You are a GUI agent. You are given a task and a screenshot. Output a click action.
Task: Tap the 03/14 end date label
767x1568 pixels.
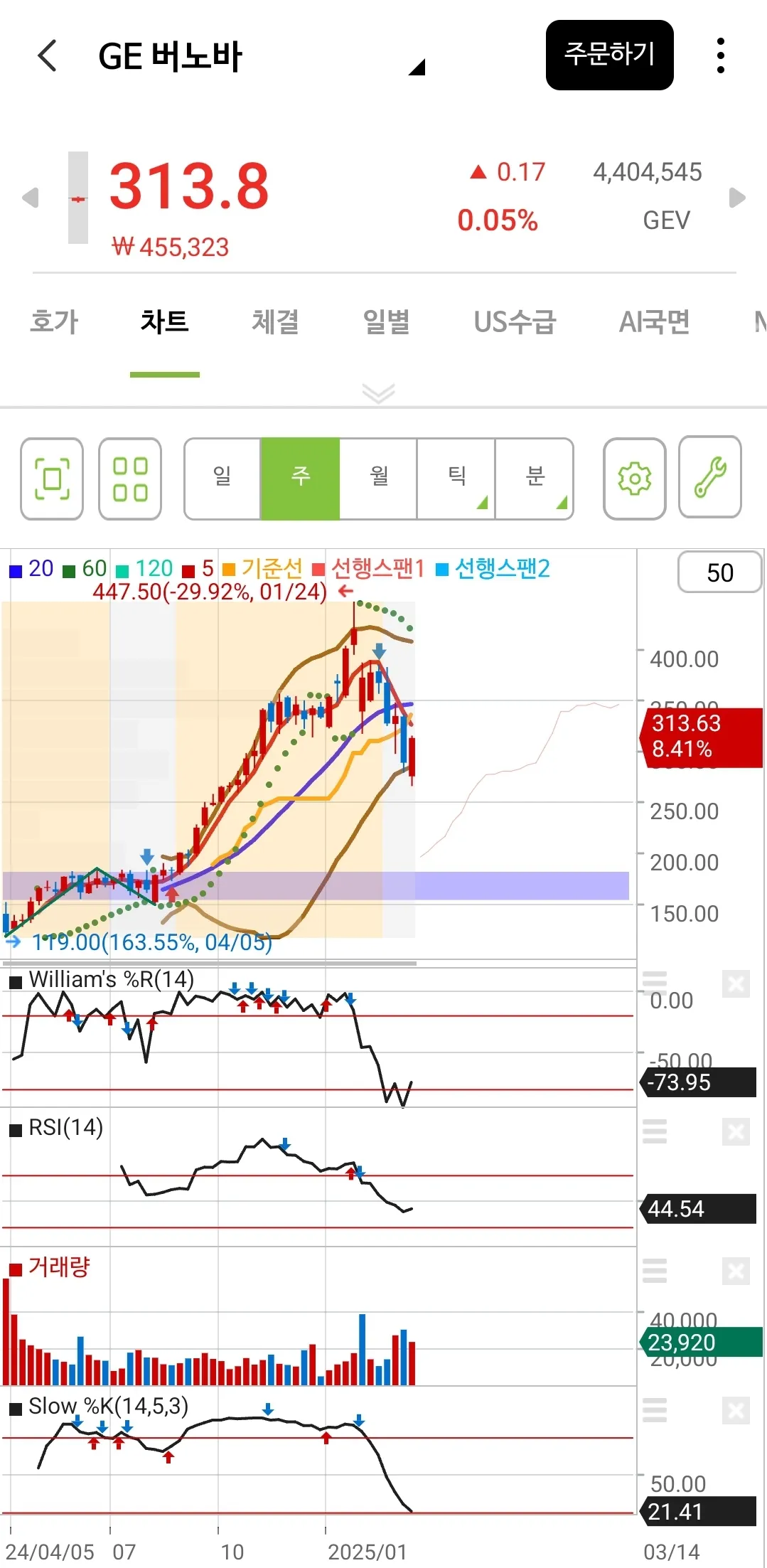click(x=672, y=1552)
